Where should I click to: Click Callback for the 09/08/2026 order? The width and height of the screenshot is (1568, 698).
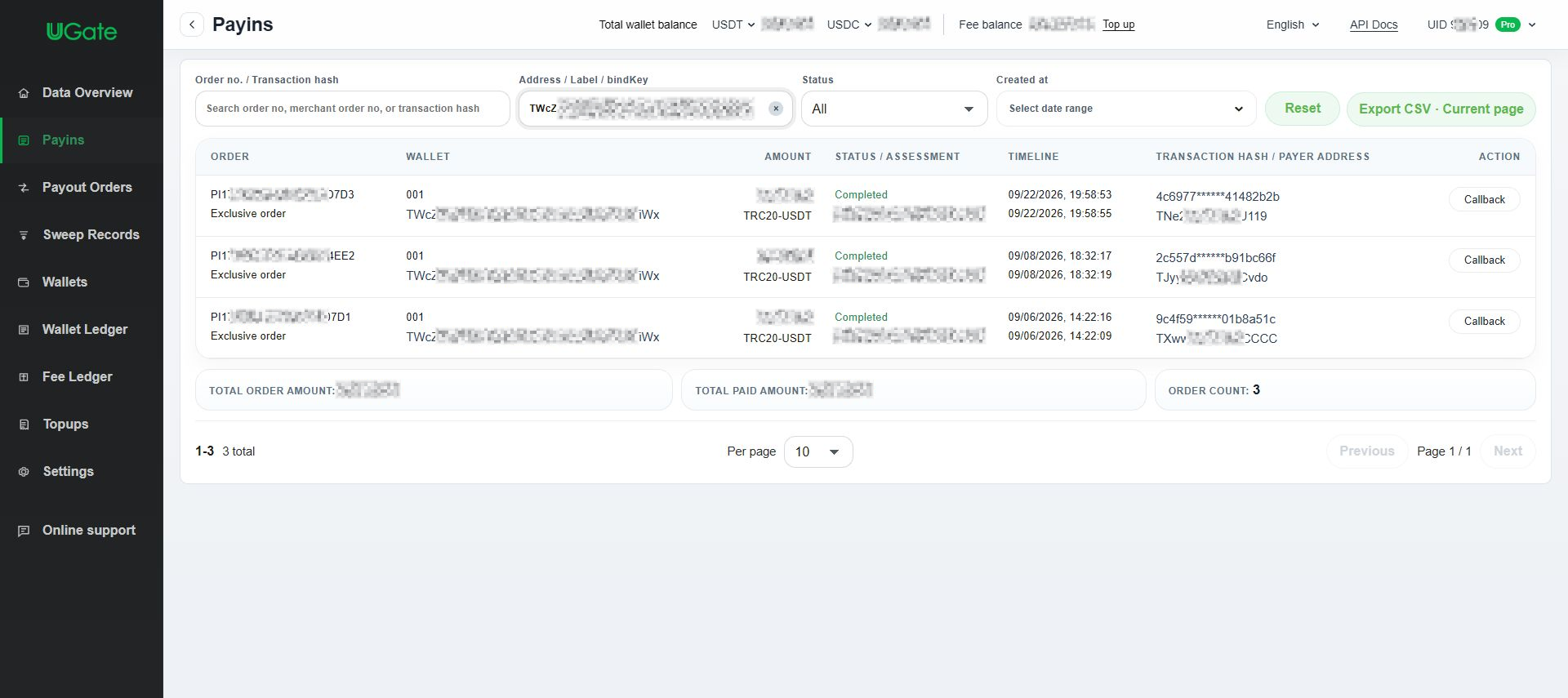point(1485,260)
